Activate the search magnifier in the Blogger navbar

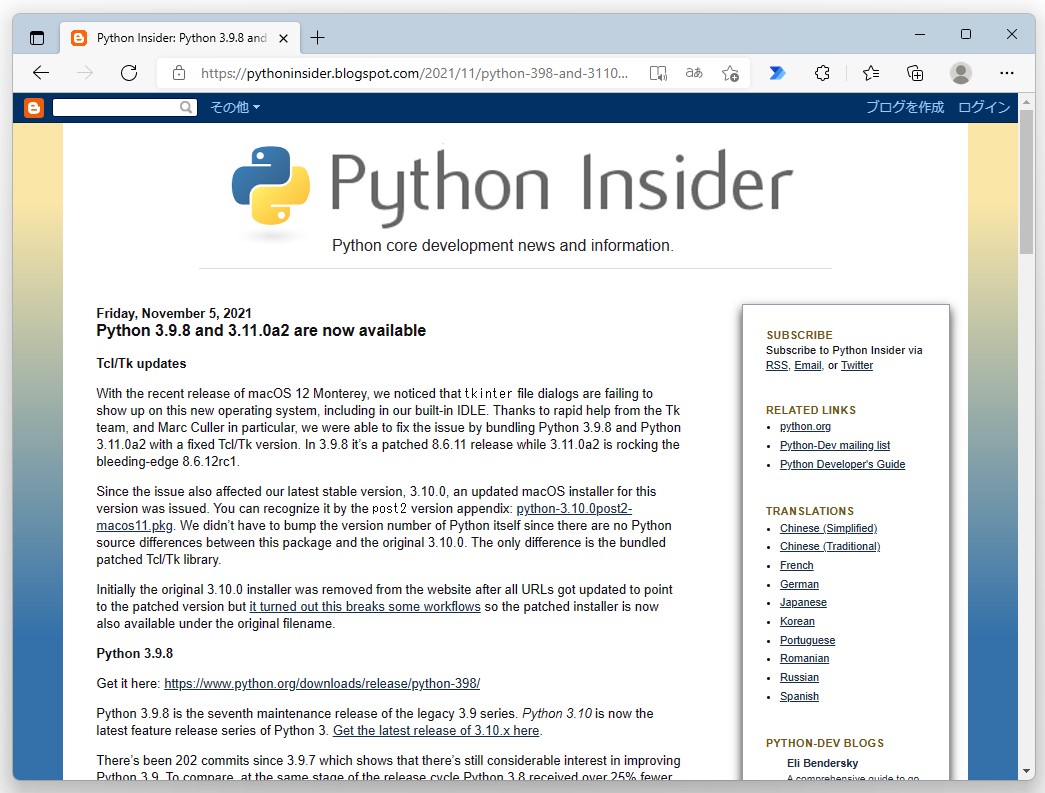[x=185, y=106]
